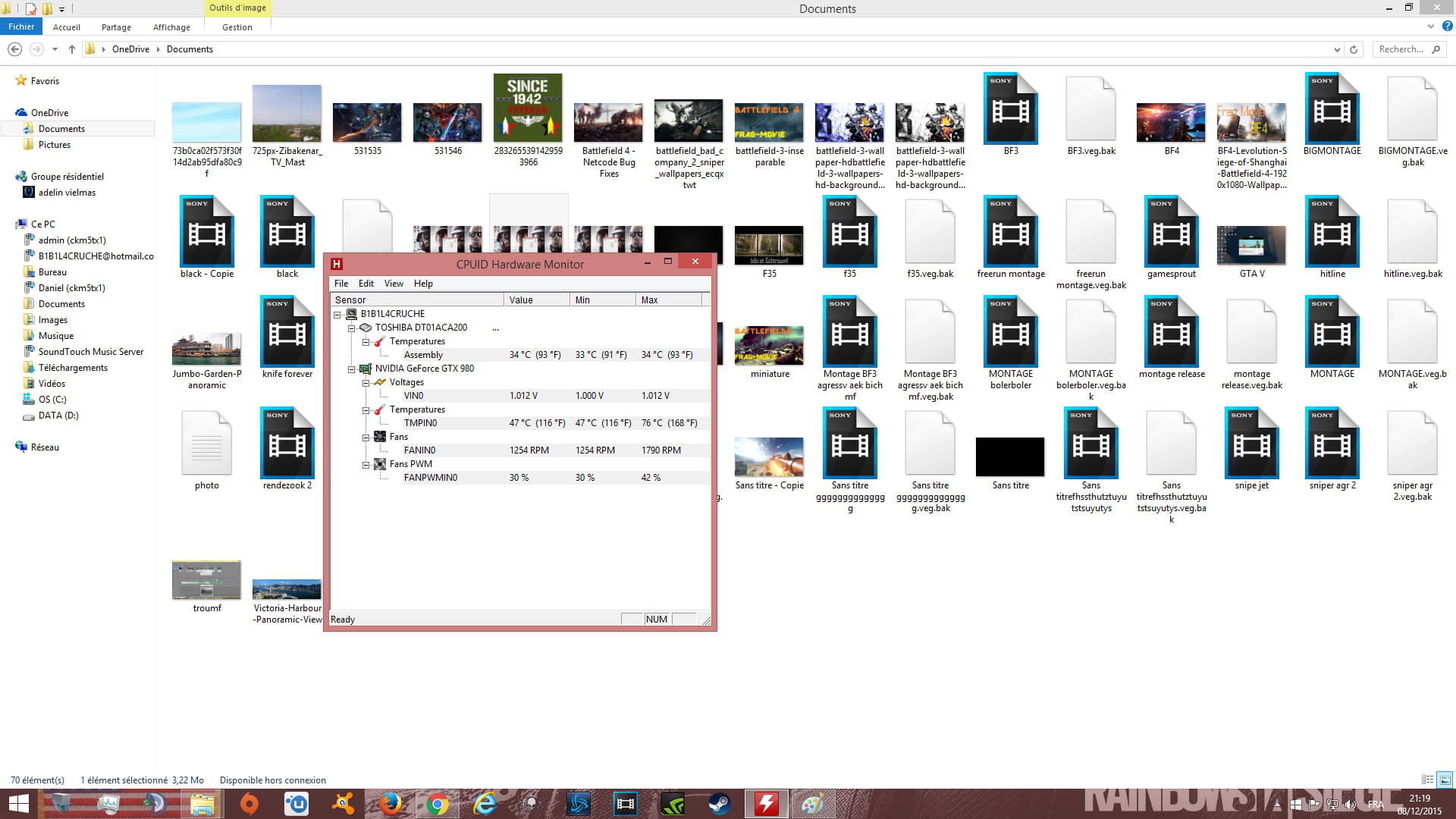The image size is (1456, 819).
Task: Select the GTA V image thumbnail
Action: 1251,245
